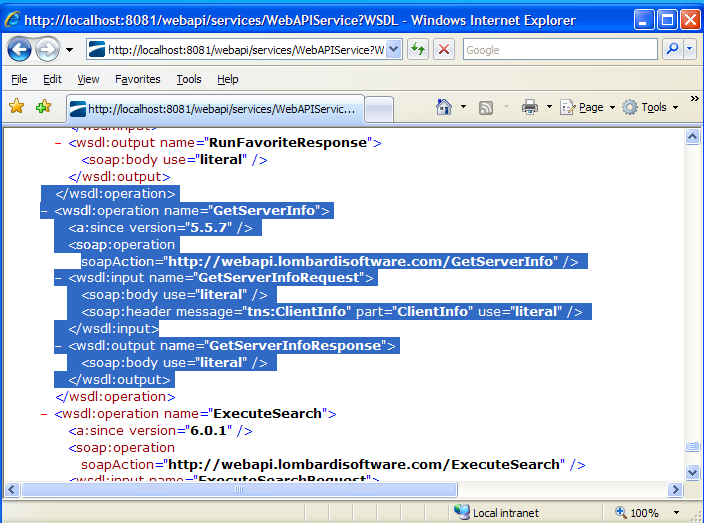Open the Favorites menu
This screenshot has height=523, width=704.
point(137,79)
